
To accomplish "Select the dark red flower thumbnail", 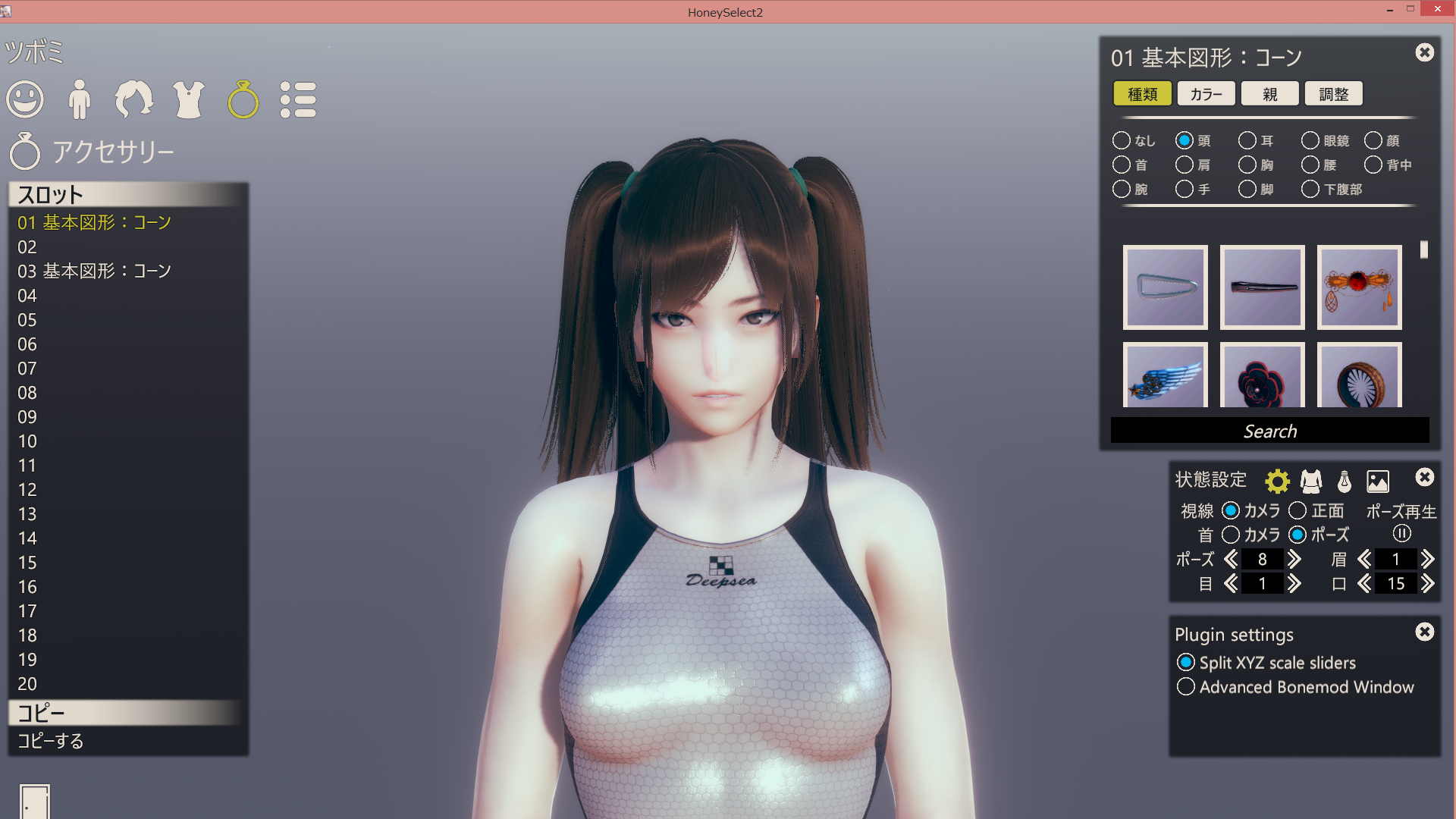I will point(1263,375).
